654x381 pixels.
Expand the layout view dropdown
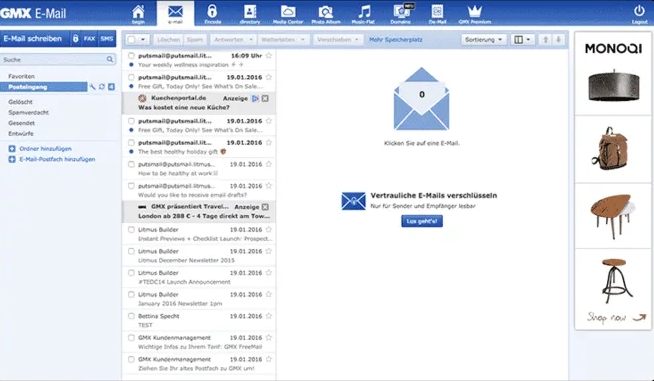click(x=523, y=40)
